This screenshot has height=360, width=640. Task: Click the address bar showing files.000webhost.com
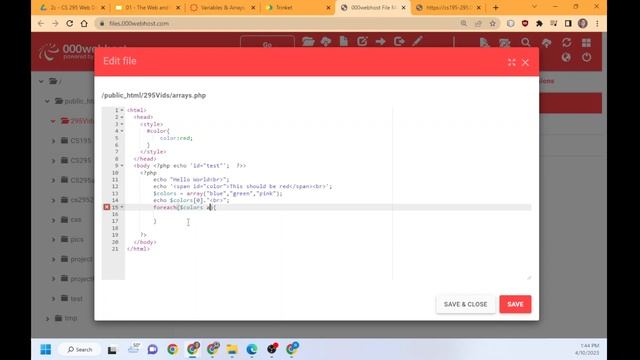(x=278, y=23)
